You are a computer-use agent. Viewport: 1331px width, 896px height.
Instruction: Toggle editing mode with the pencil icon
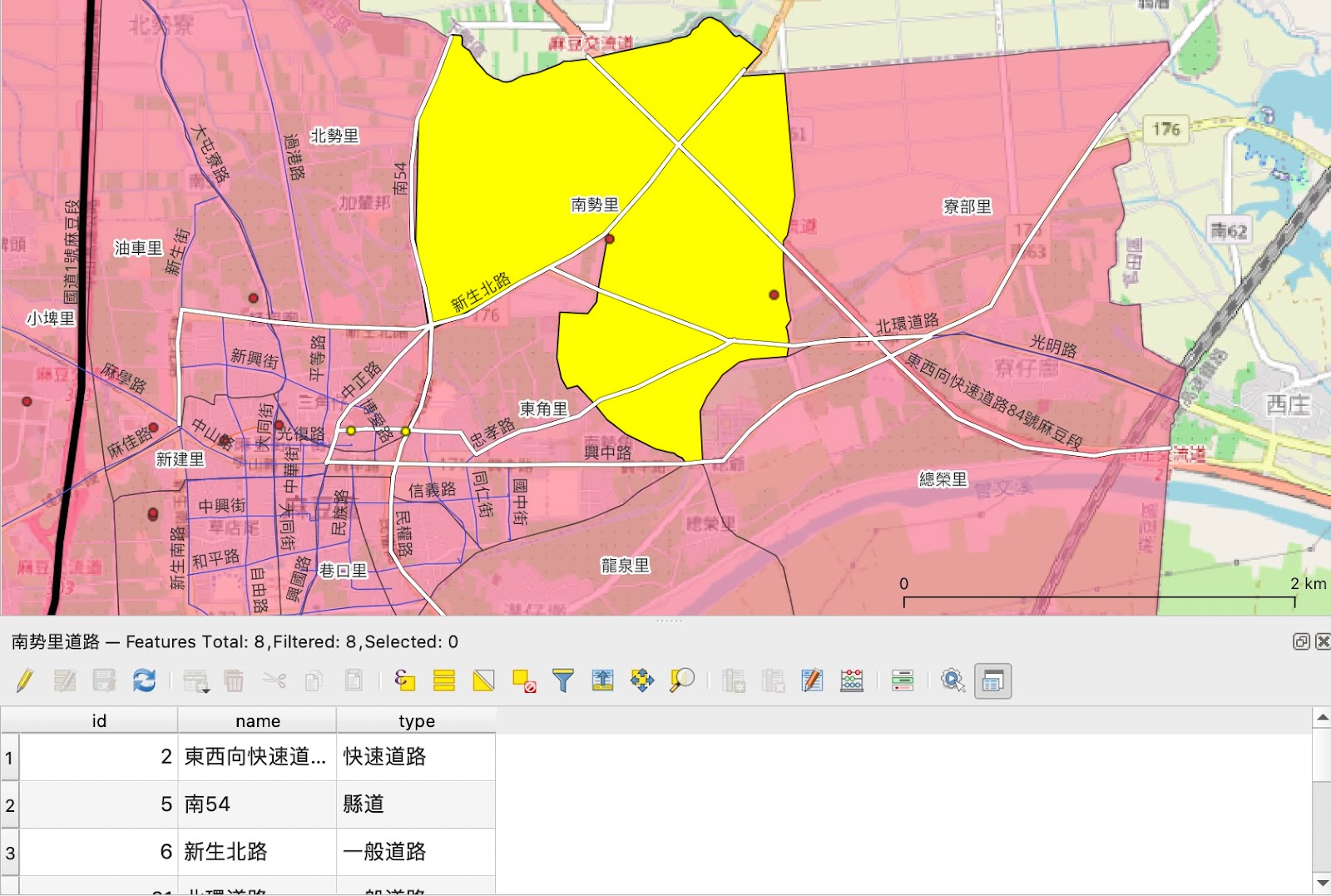click(x=24, y=681)
